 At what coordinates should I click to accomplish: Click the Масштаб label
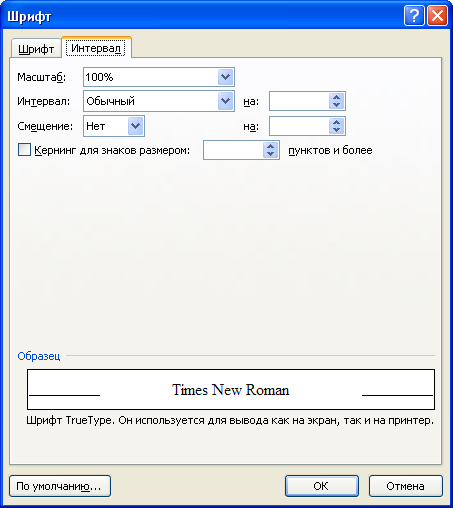[x=42, y=77]
